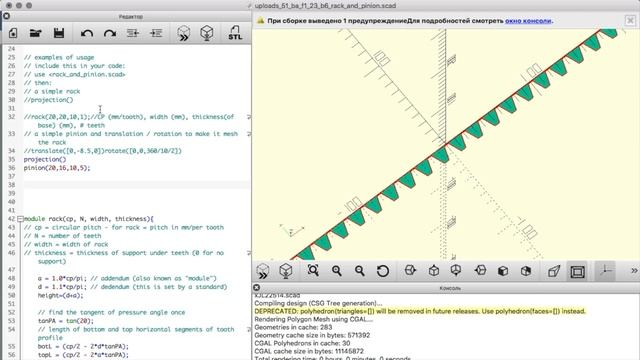Screen dimensions: 640x360
Task: Click 'Compiling design (CSG Tree generation)...' console line
Action: pyautogui.click(x=318, y=303)
